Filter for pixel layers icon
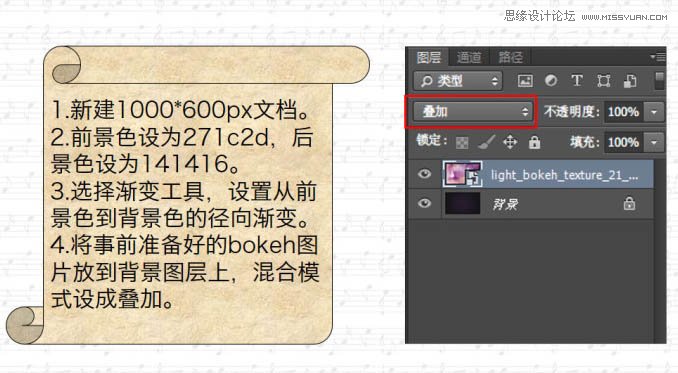The image size is (678, 373). [x=525, y=81]
